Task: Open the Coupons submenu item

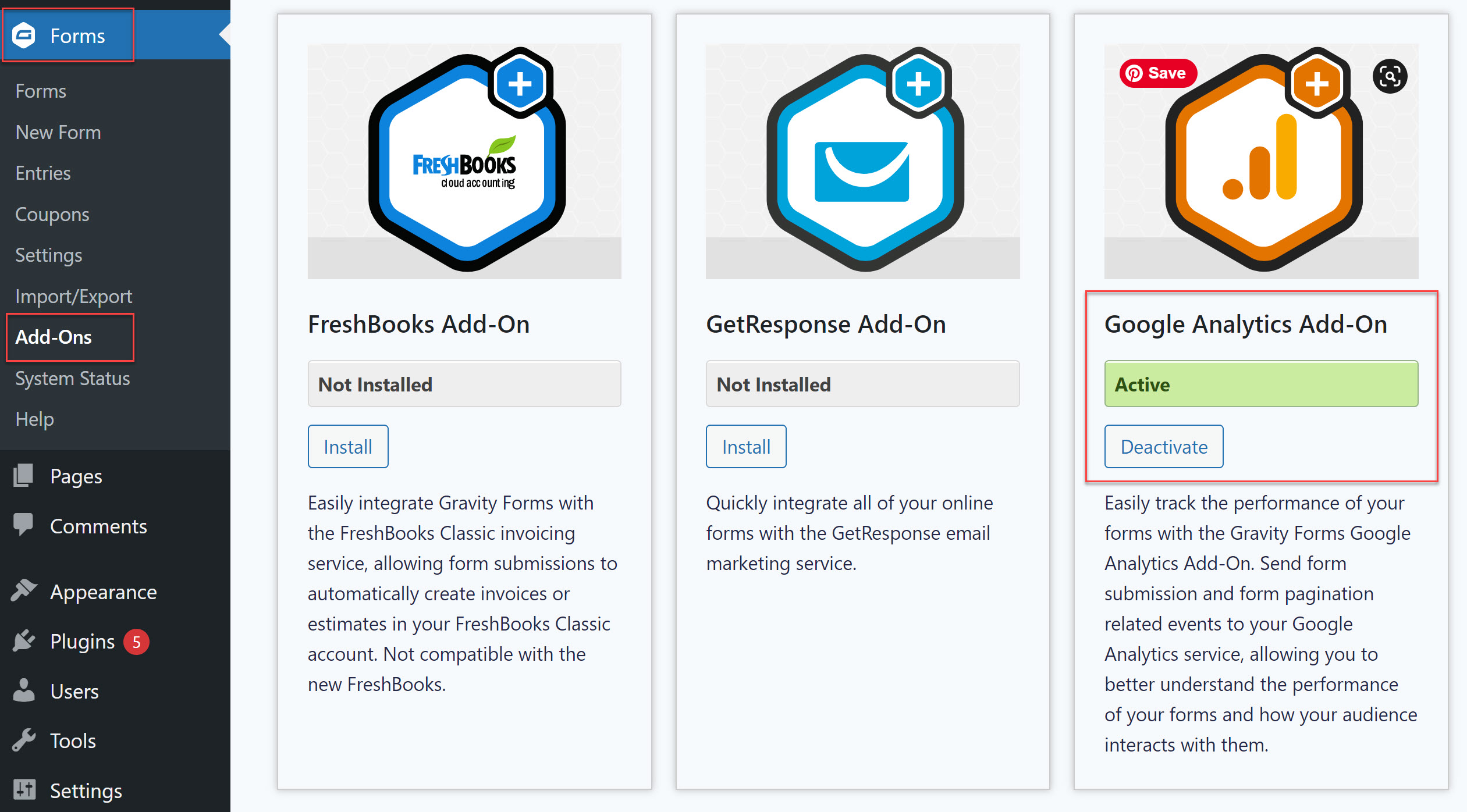Action: point(52,215)
